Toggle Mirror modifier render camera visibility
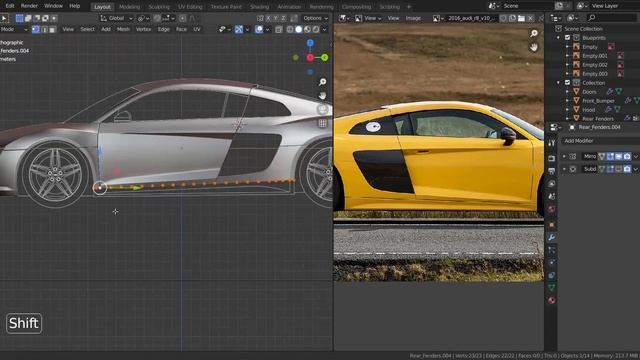 pos(627,156)
